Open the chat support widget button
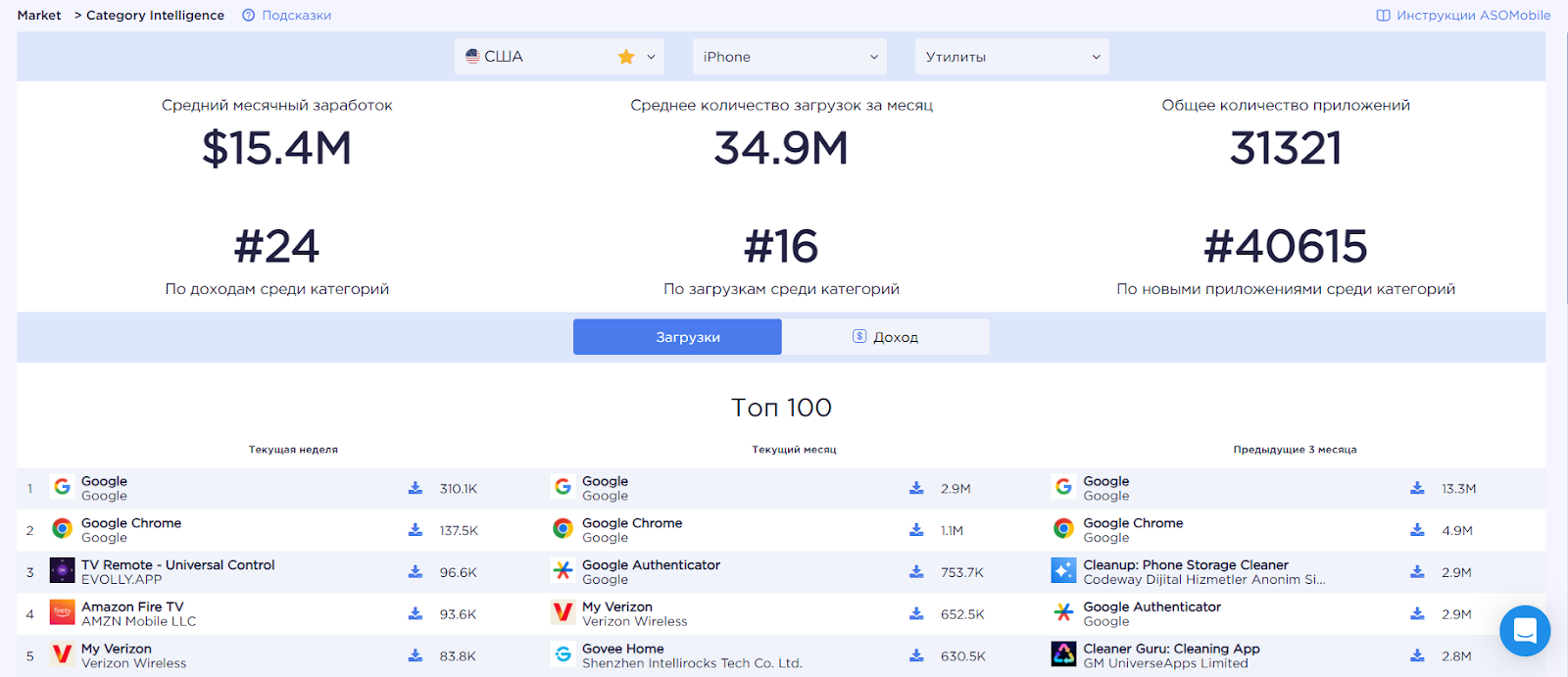Screen dimensions: 1568x677 [x=1525, y=631]
